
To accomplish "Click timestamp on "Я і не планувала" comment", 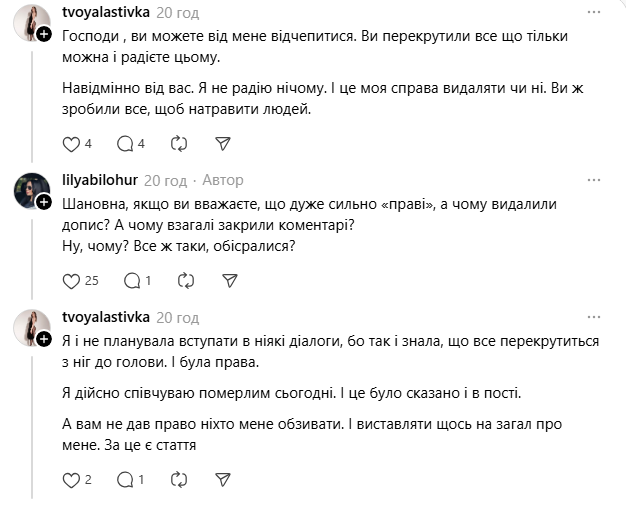I will click(x=178, y=317).
